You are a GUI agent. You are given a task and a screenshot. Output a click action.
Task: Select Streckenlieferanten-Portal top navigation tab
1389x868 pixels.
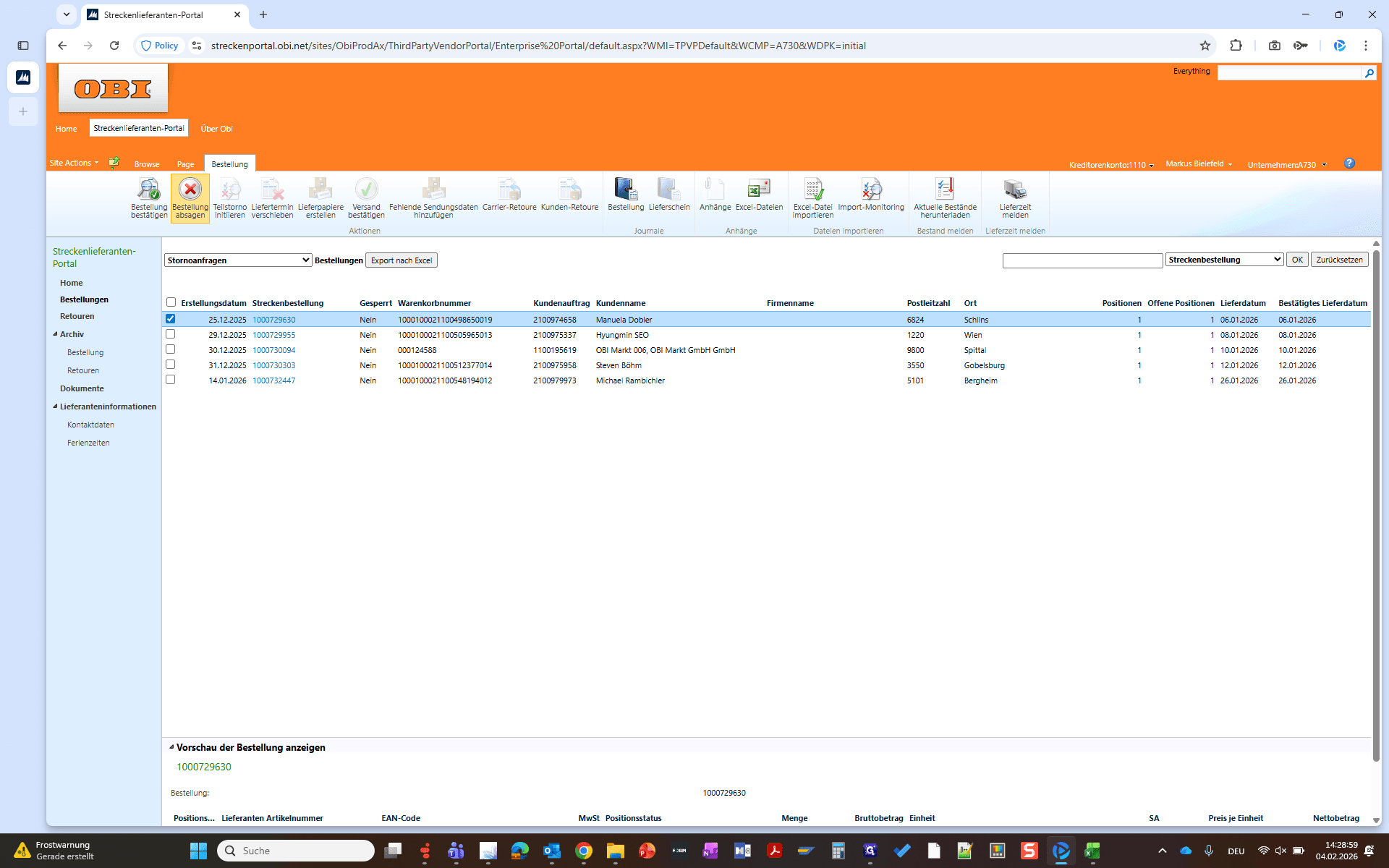coord(139,128)
